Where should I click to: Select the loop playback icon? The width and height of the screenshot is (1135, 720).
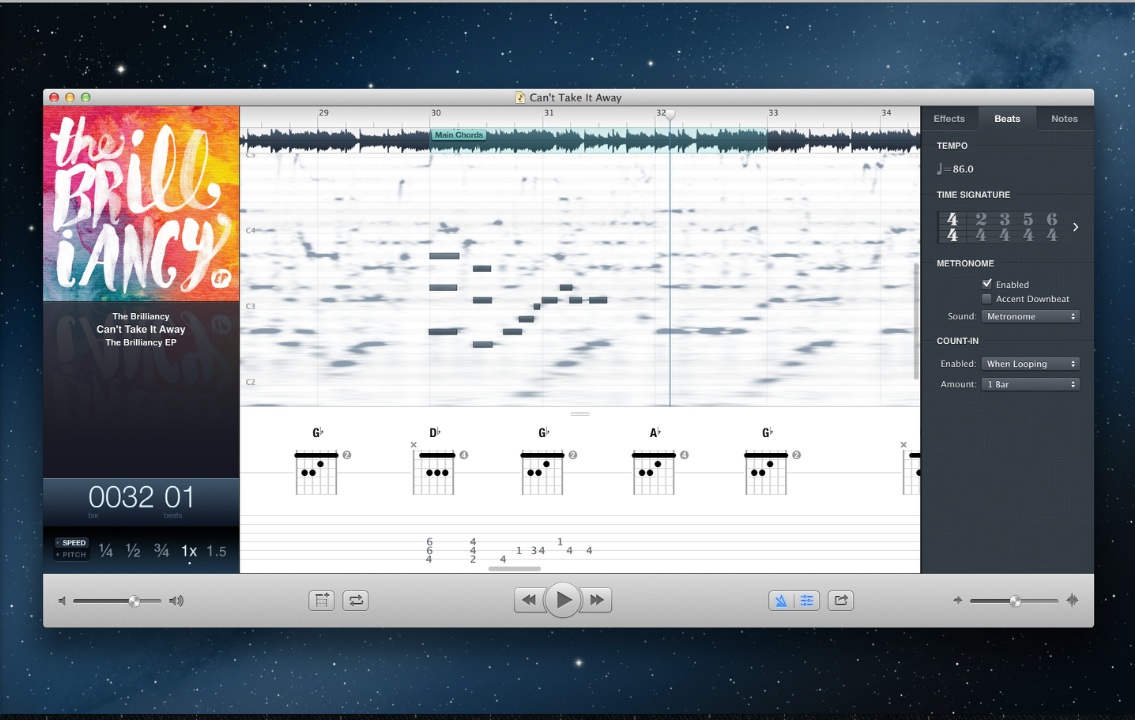click(x=355, y=600)
